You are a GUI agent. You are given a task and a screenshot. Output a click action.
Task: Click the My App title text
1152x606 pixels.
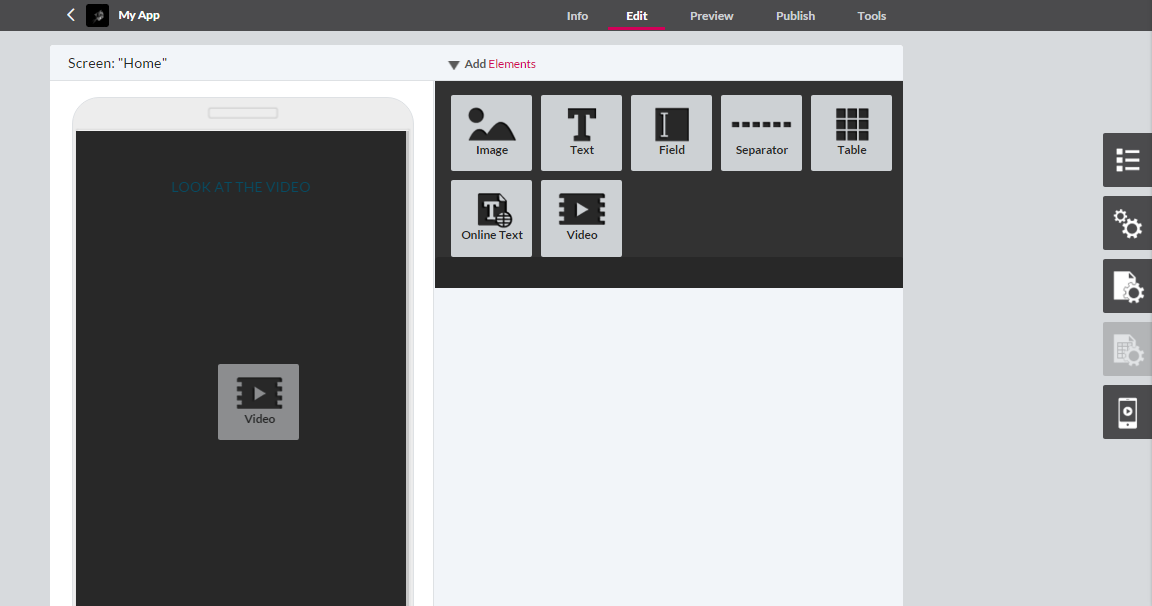click(139, 15)
